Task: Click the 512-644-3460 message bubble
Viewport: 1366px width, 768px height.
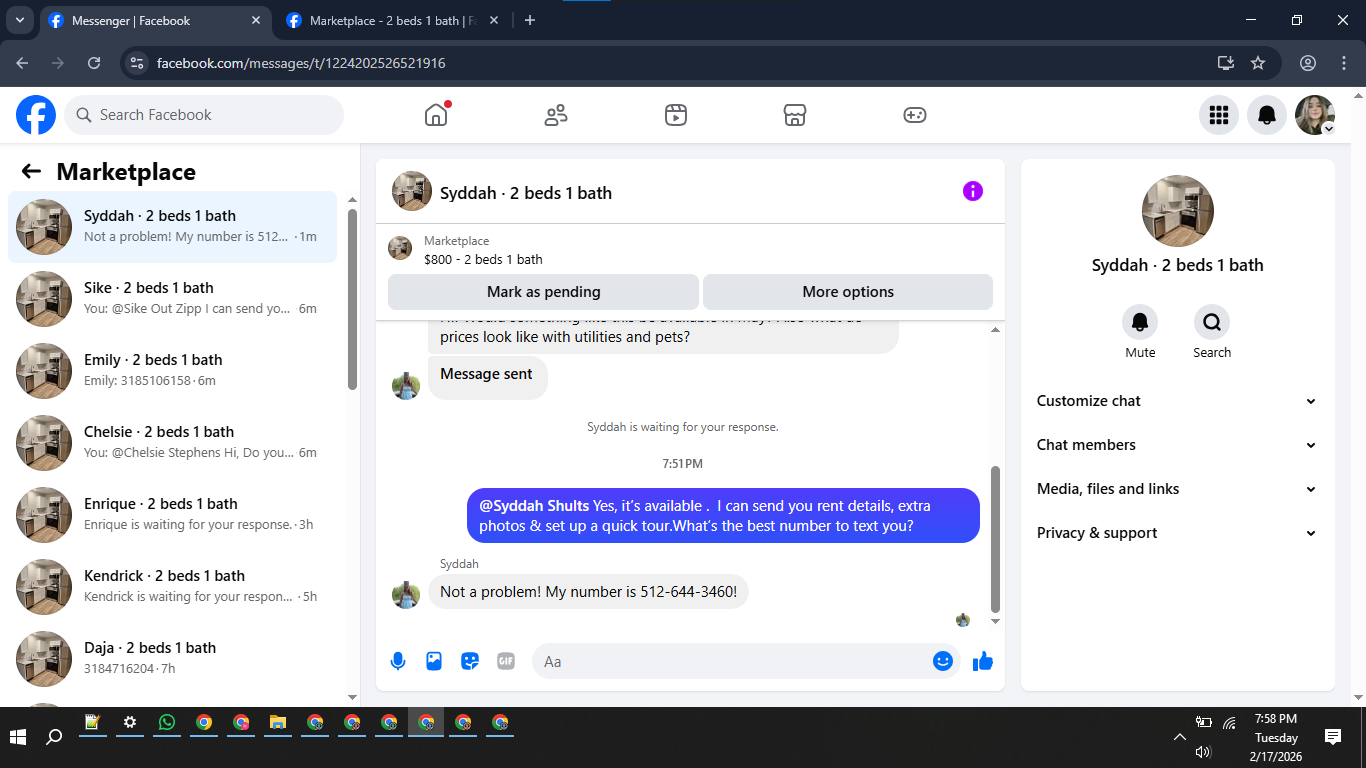Action: [589, 592]
